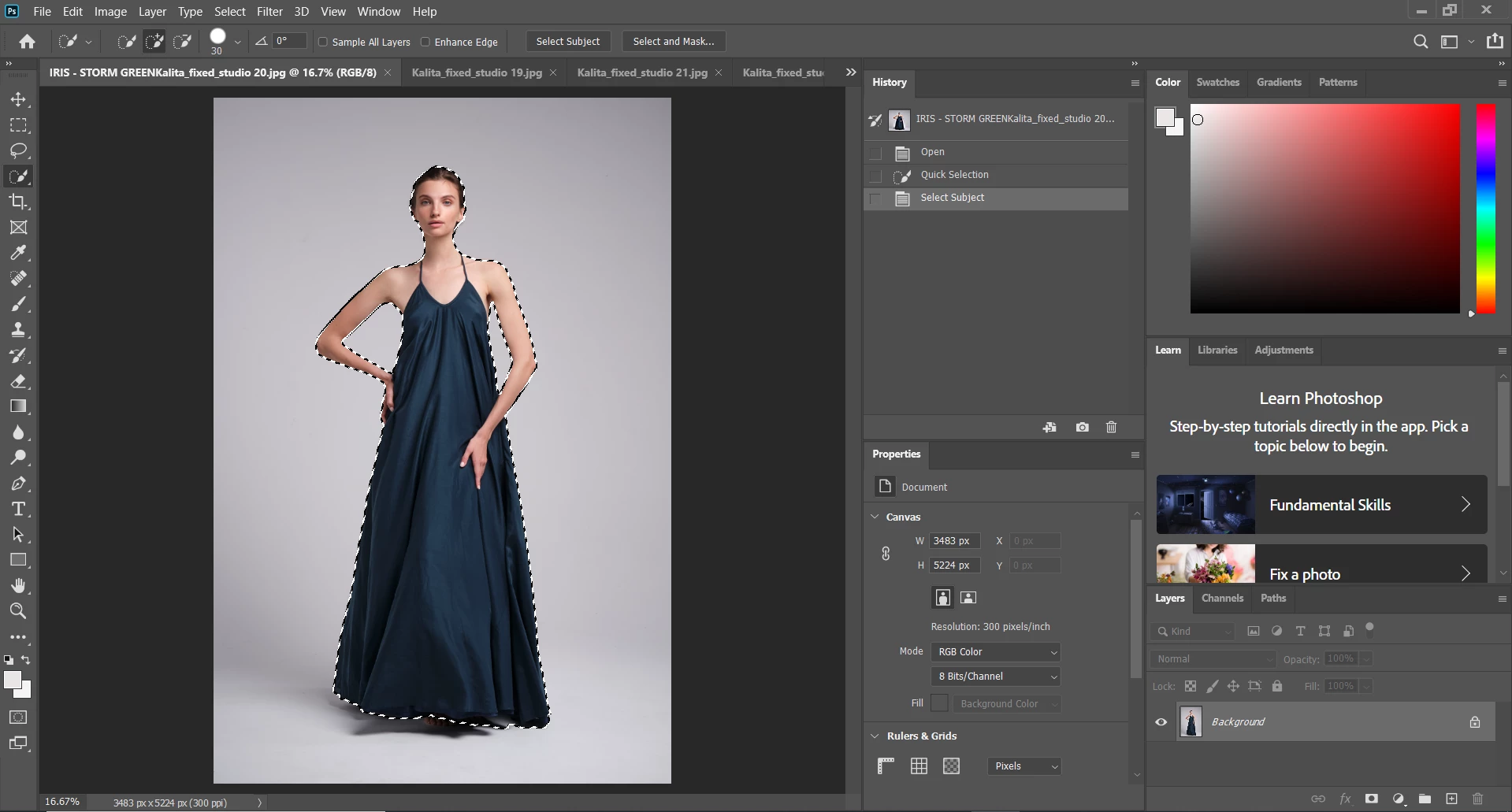Click the Hand tool
Screen dimensions: 1512x812
18,585
